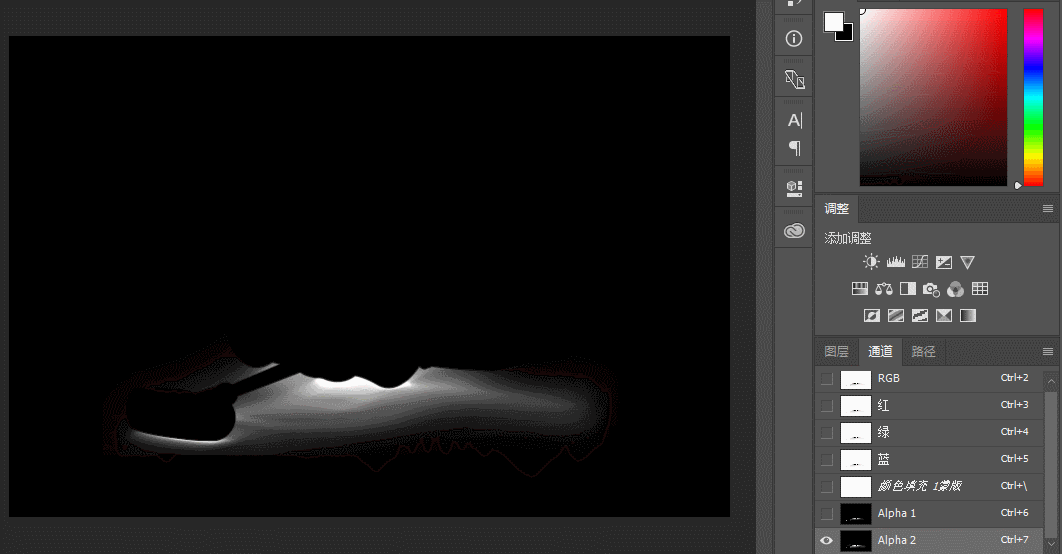Image resolution: width=1062 pixels, height=554 pixels.
Task: Add a Hue/Saturation adjustment
Action: coord(859,289)
